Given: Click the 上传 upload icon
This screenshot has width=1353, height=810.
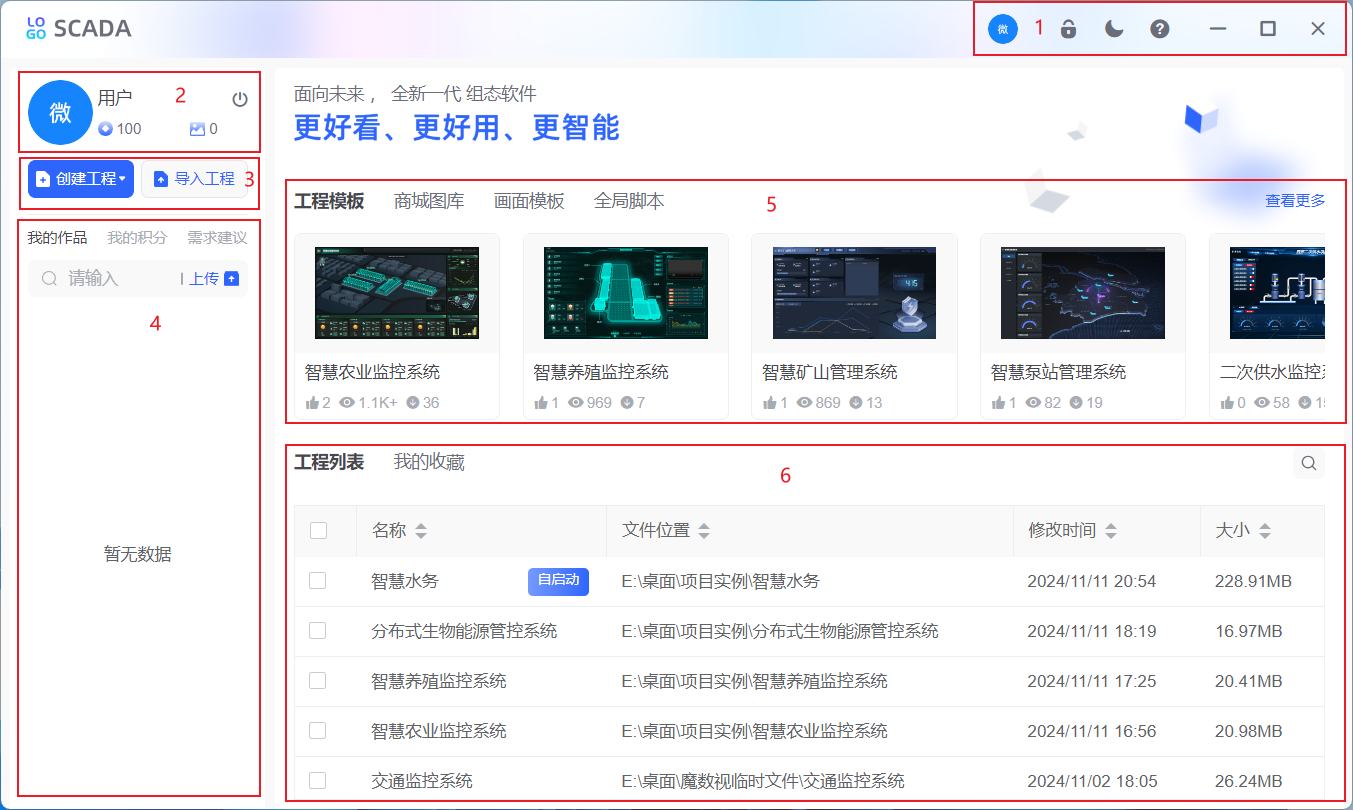Looking at the screenshot, I should pos(231,279).
